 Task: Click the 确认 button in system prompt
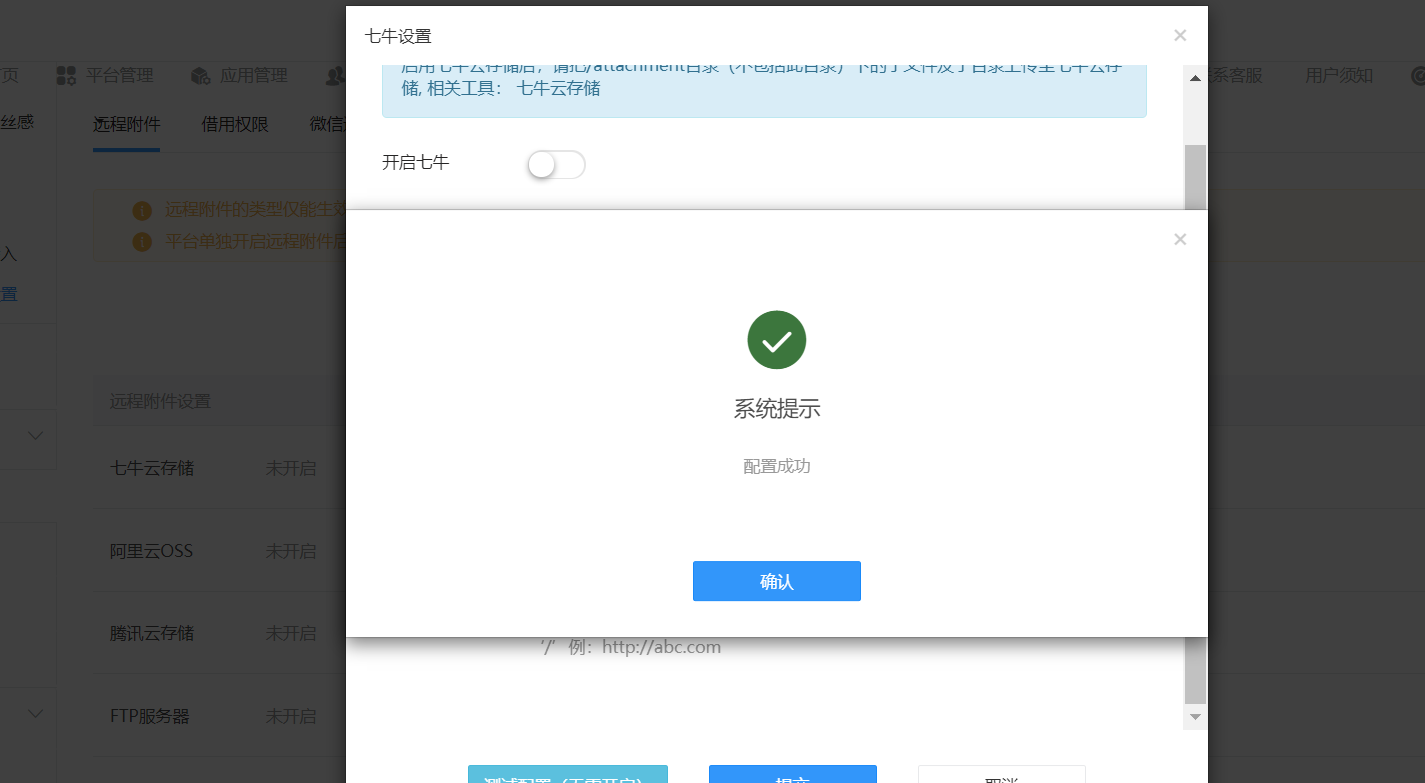pos(776,581)
